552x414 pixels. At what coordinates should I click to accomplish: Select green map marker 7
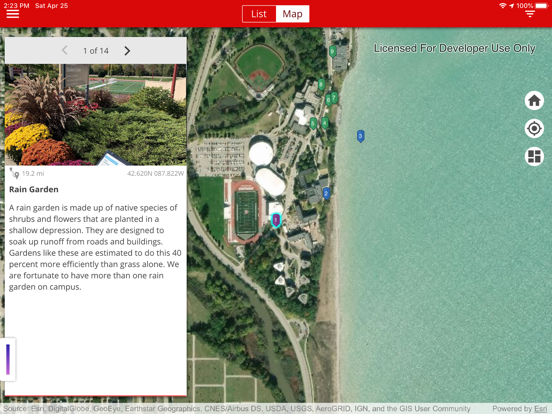pos(334,98)
